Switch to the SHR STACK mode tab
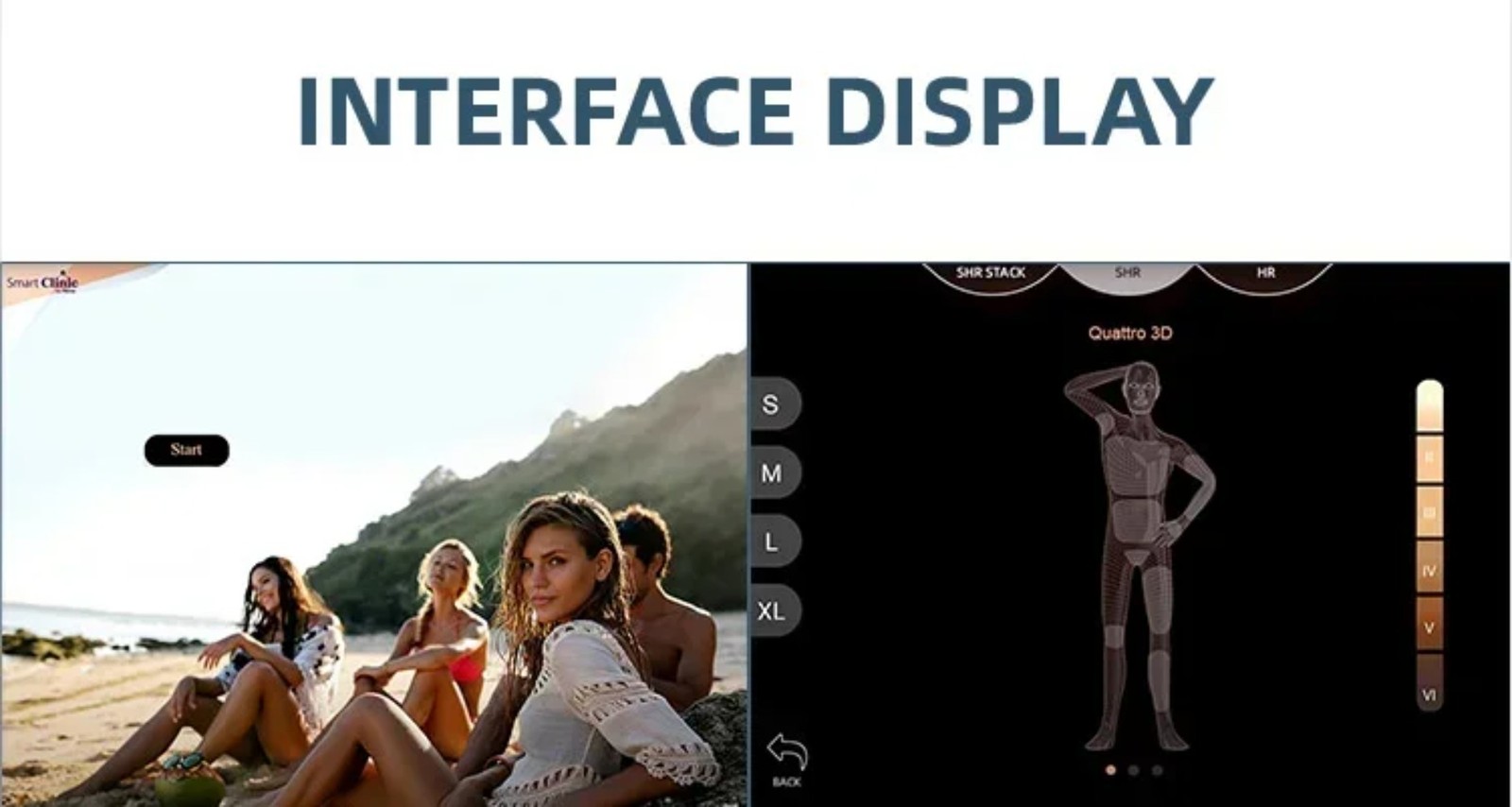This screenshot has height=807, width=1512. click(x=990, y=274)
